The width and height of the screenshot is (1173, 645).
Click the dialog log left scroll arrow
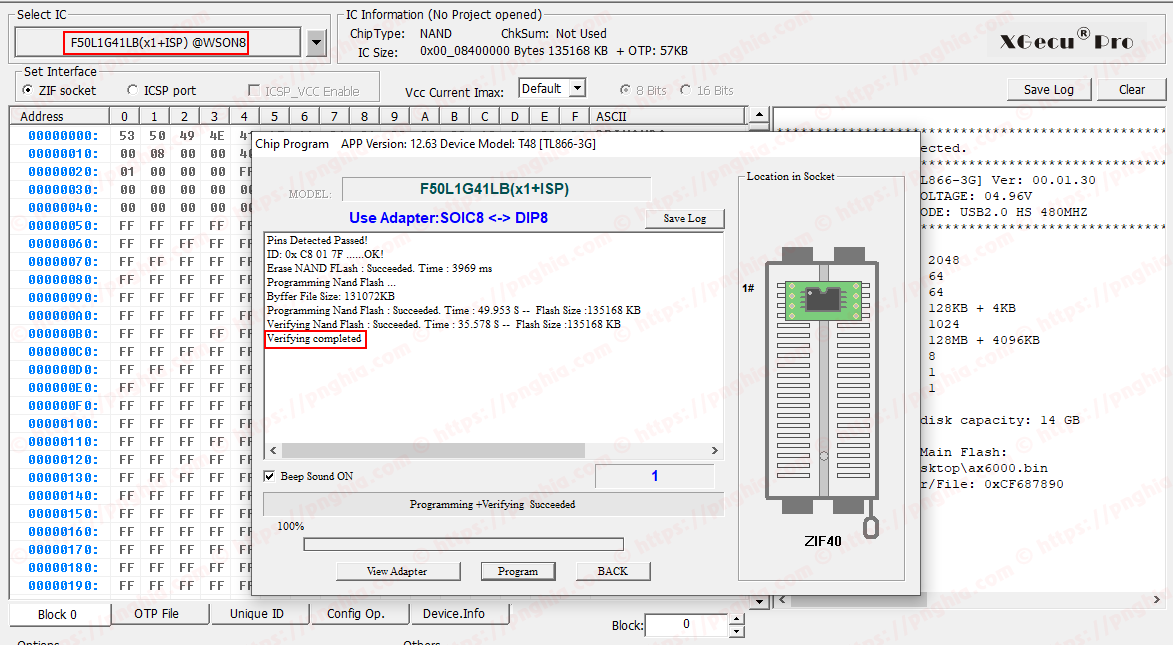273,450
